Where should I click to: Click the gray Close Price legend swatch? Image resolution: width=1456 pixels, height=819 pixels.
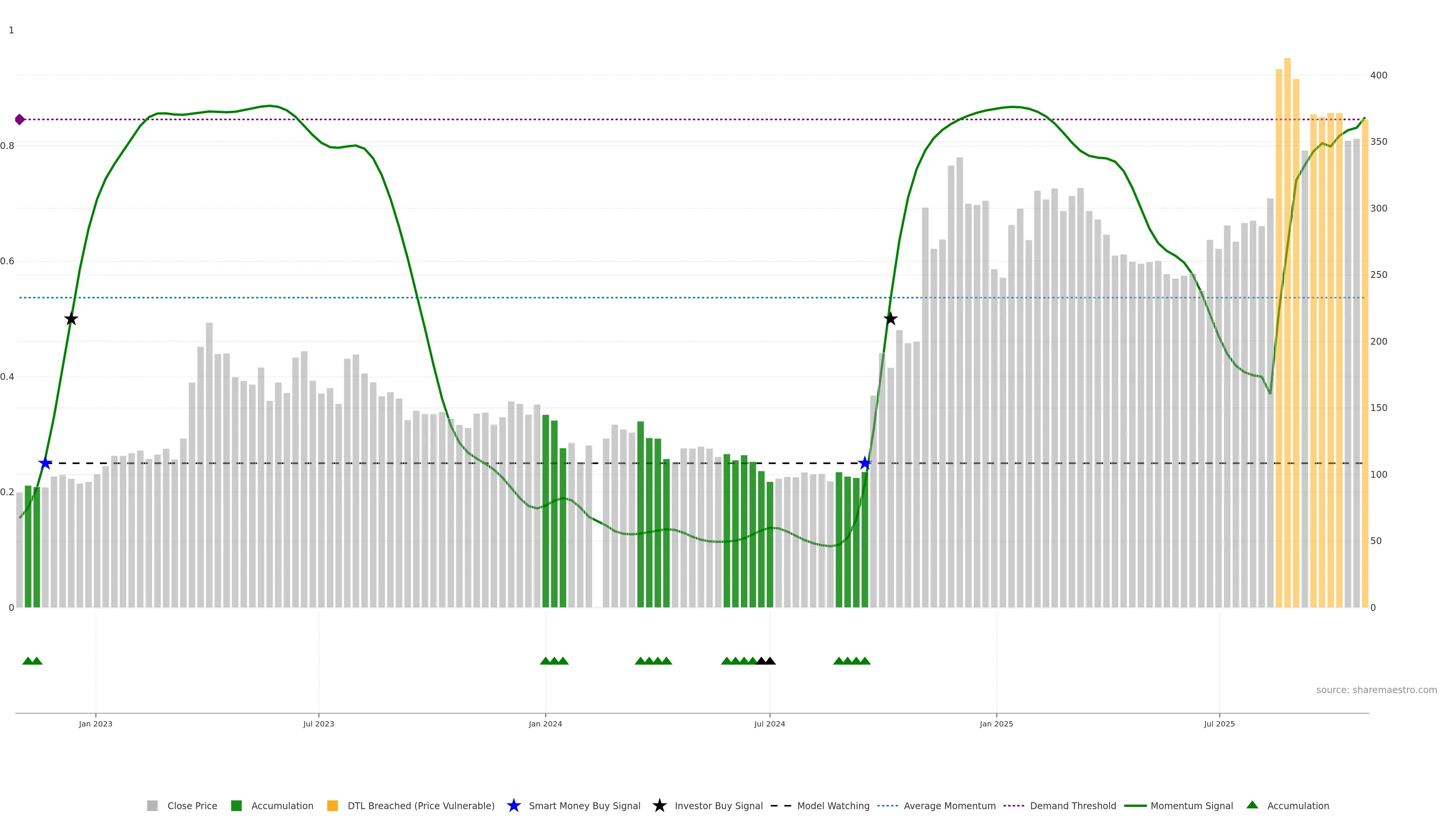(152, 805)
